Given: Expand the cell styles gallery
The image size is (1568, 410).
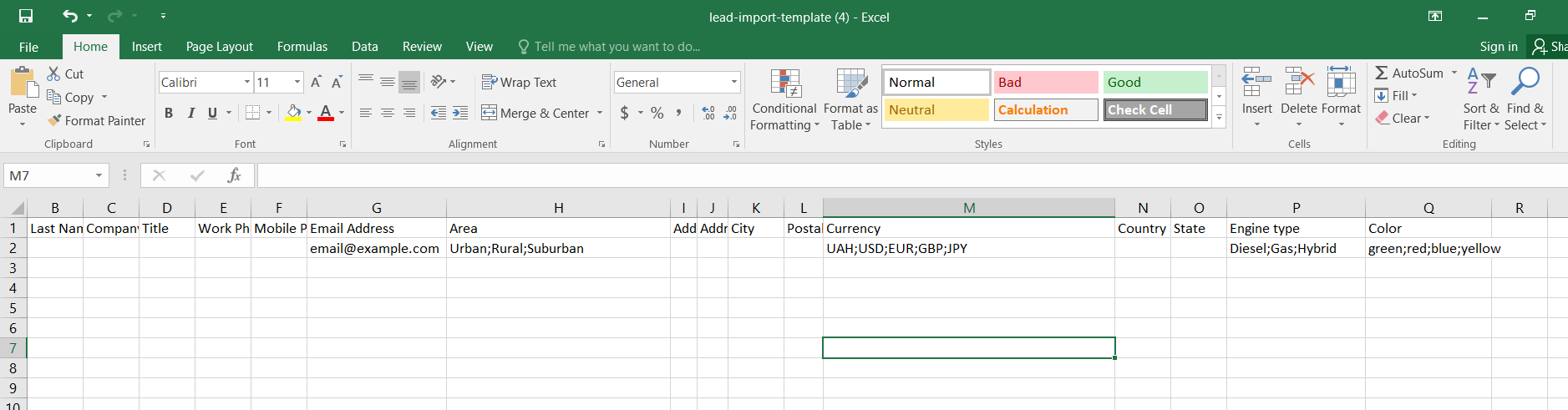Looking at the screenshot, I should point(1219,118).
